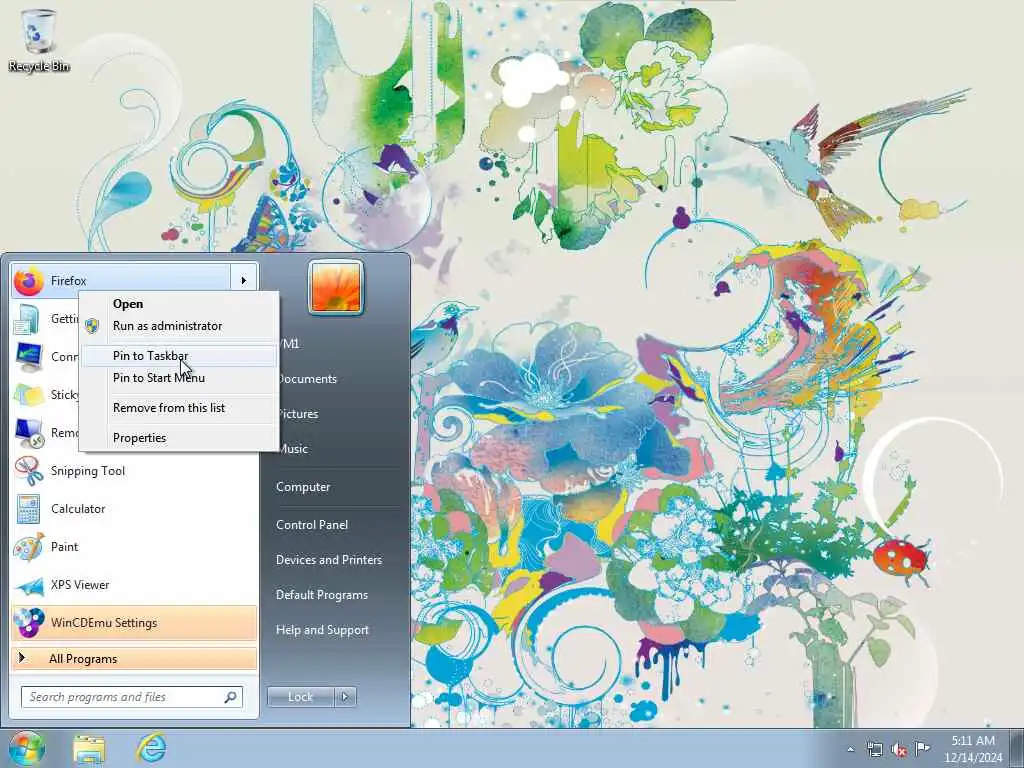Open the Documents link
1024x768 pixels.
click(x=308, y=379)
